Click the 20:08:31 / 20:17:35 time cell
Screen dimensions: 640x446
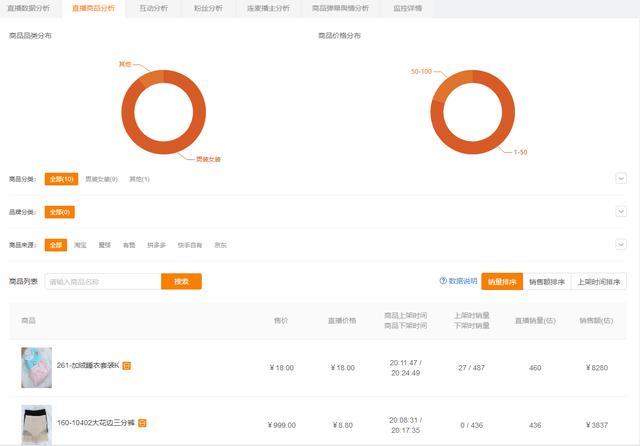click(x=406, y=425)
